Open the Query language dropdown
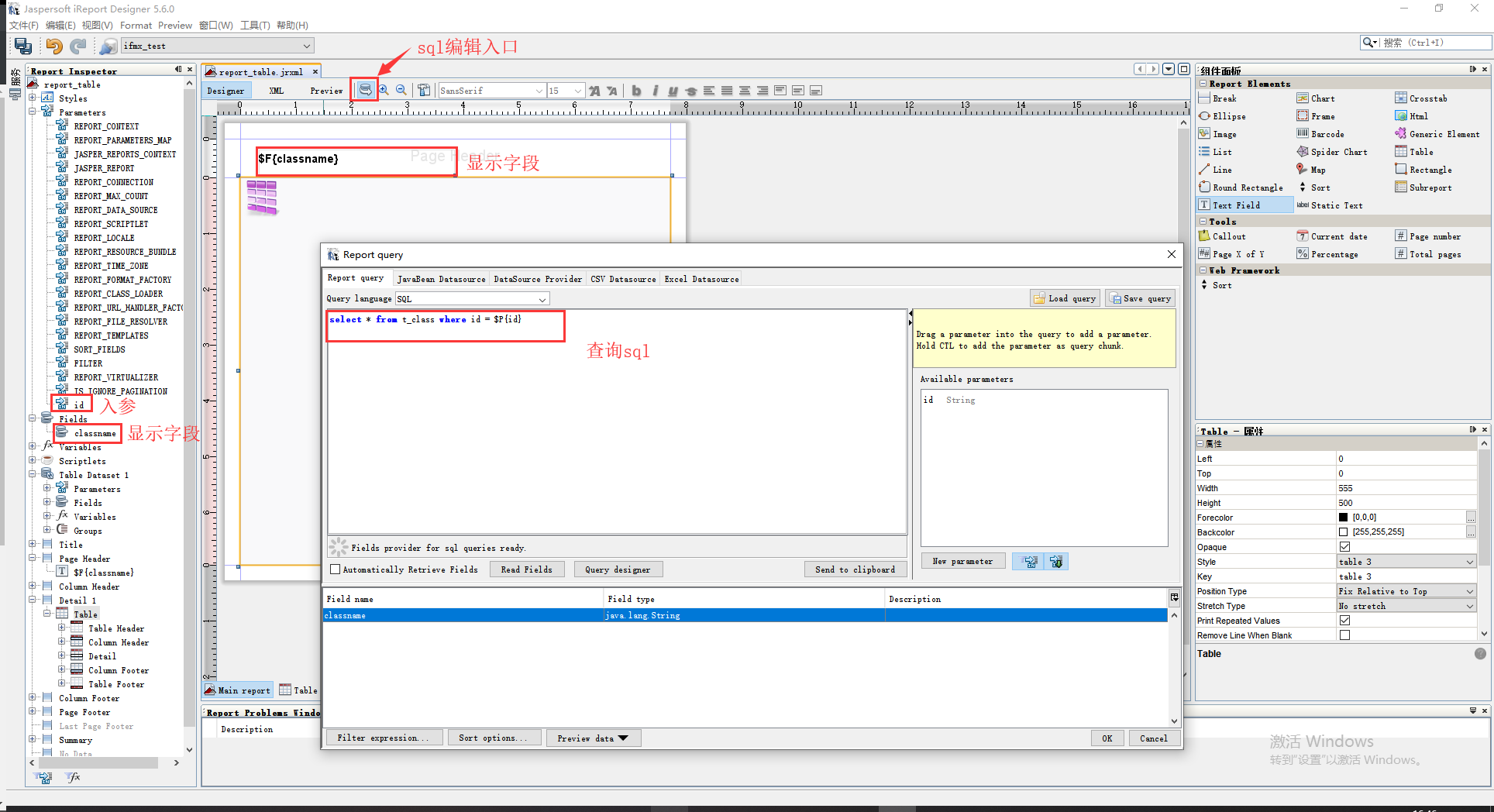 point(542,298)
